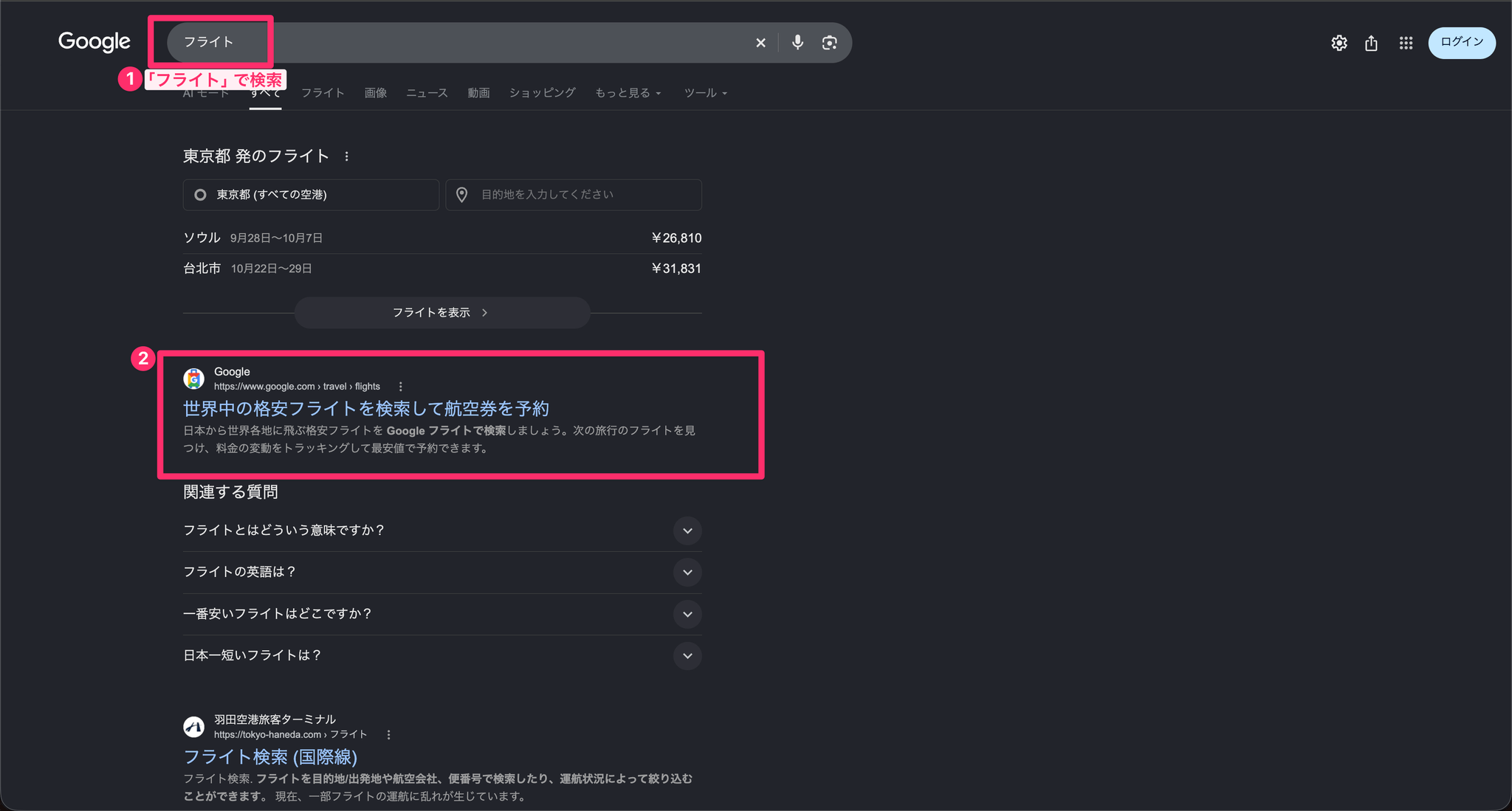Click the ¥26,810 price
Viewport: 1512px width, 811px height.
676,238
